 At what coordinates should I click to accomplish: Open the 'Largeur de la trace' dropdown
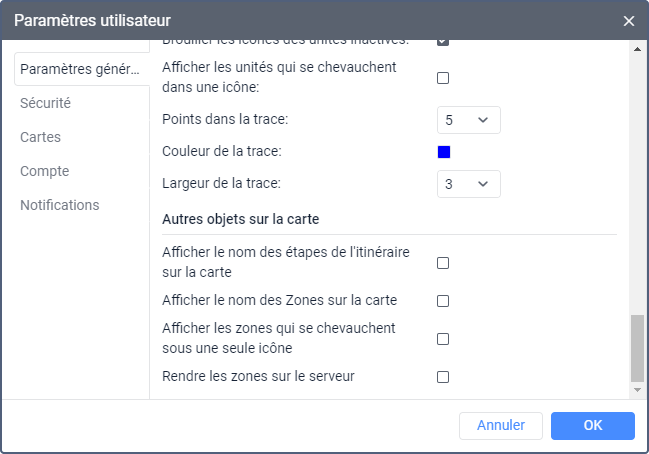pos(468,184)
